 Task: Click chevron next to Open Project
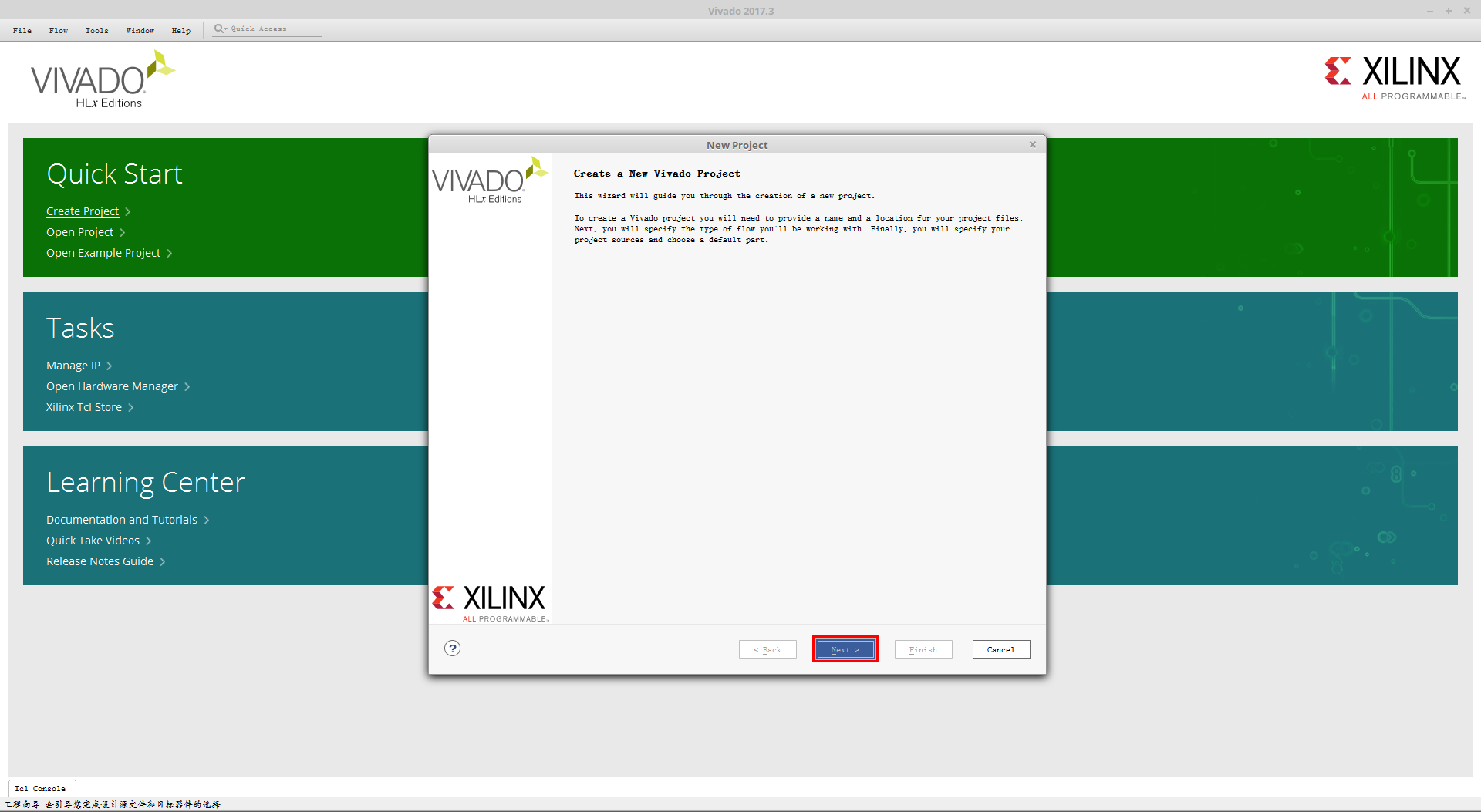(x=123, y=233)
